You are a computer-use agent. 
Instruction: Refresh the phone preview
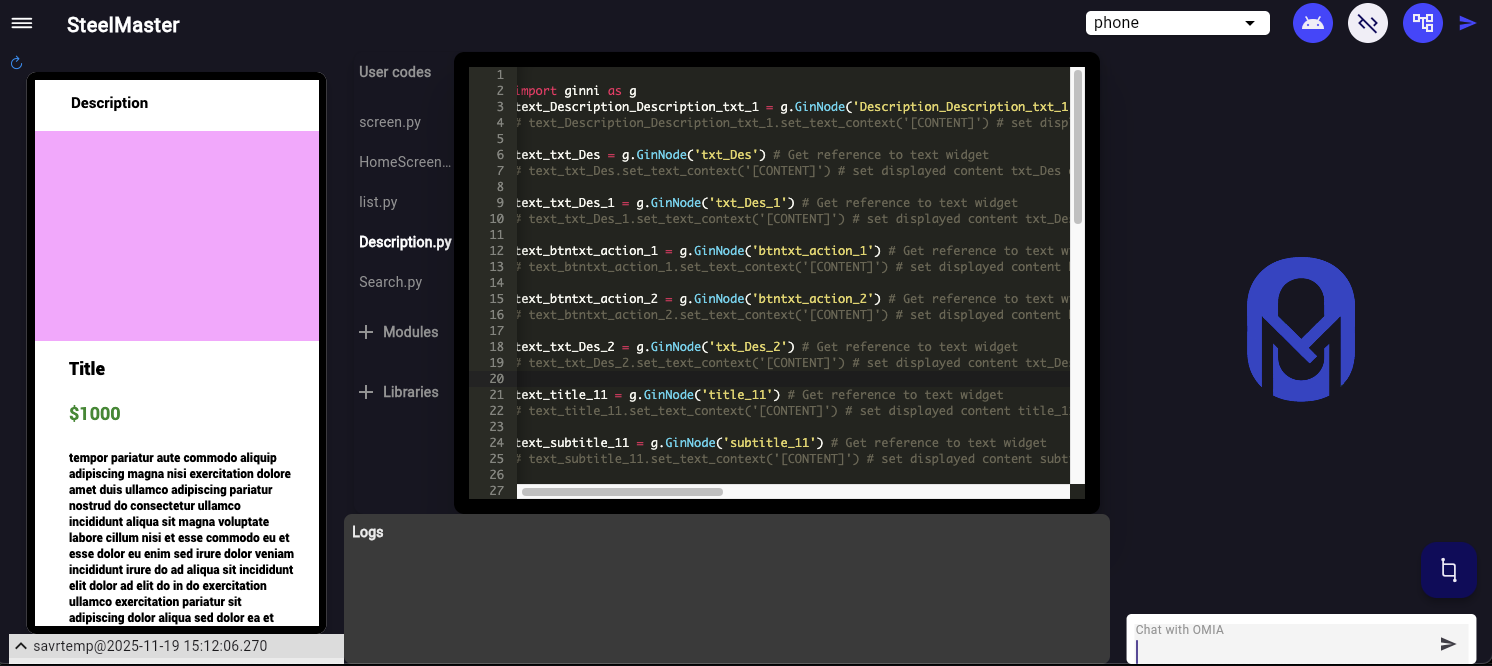16,62
